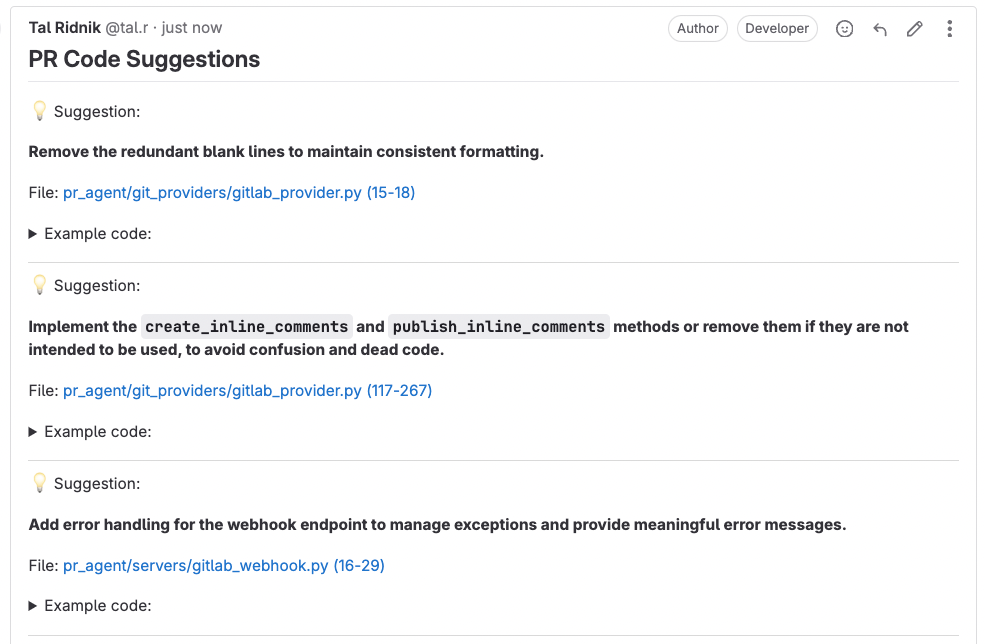Screen dimensions: 985x644
Task: Click the Developer role badge
Action: pyautogui.click(x=777, y=29)
